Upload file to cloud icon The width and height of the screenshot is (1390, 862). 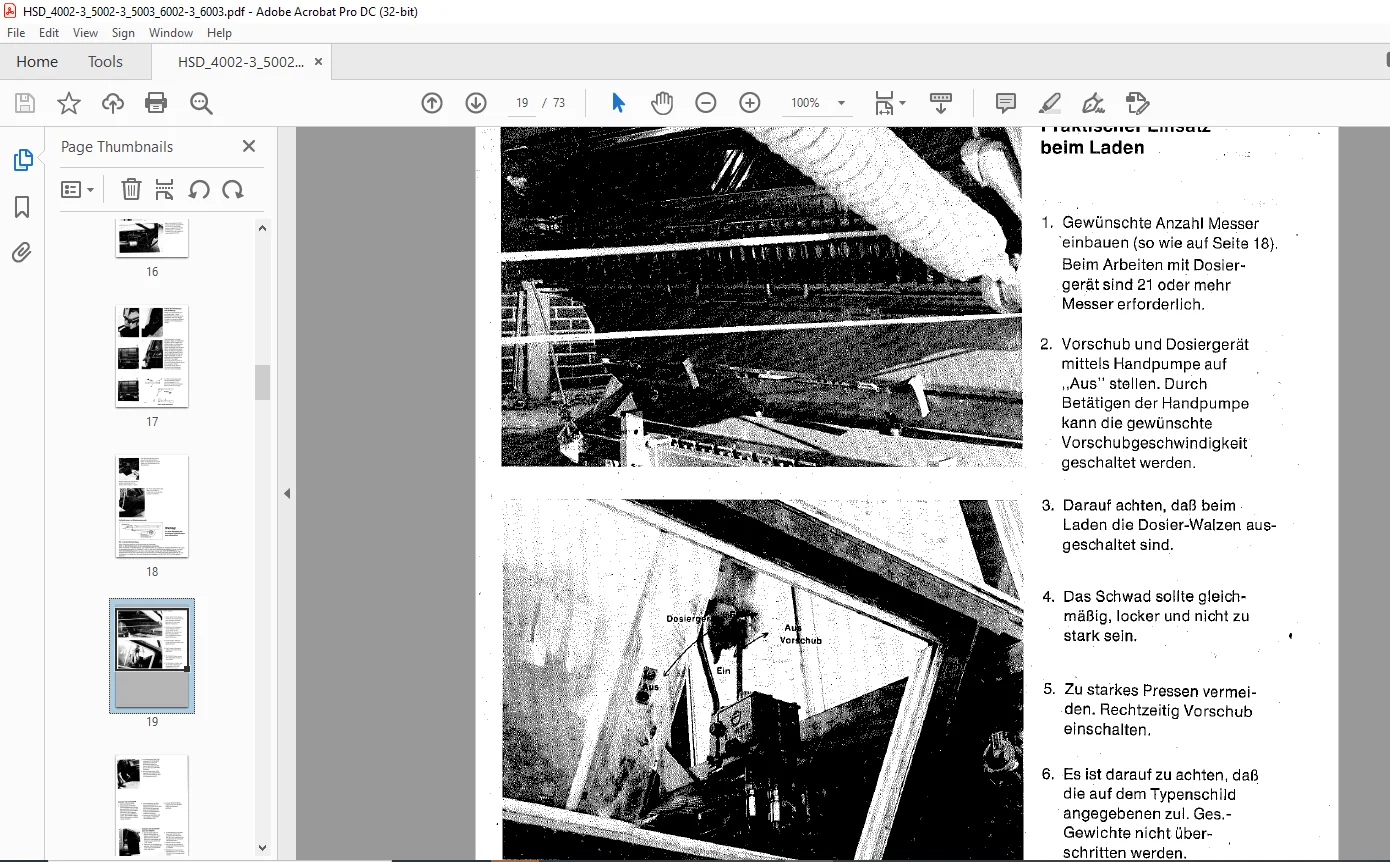[113, 103]
